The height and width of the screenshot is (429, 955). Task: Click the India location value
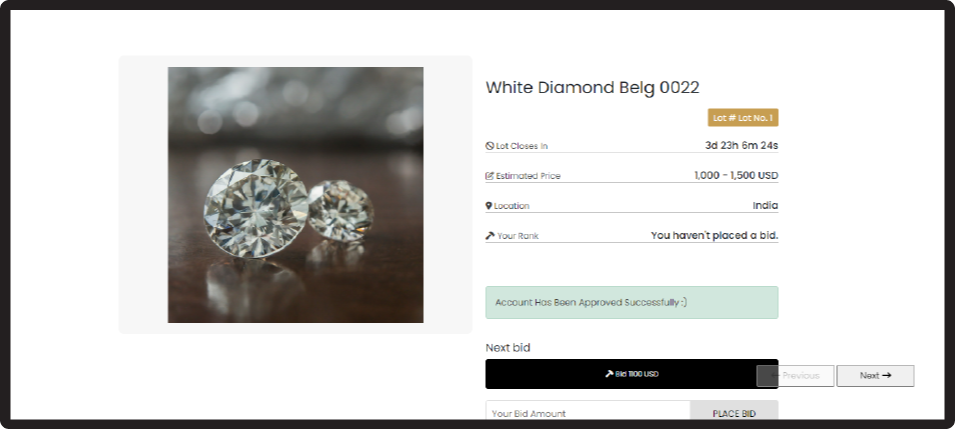[x=765, y=205]
